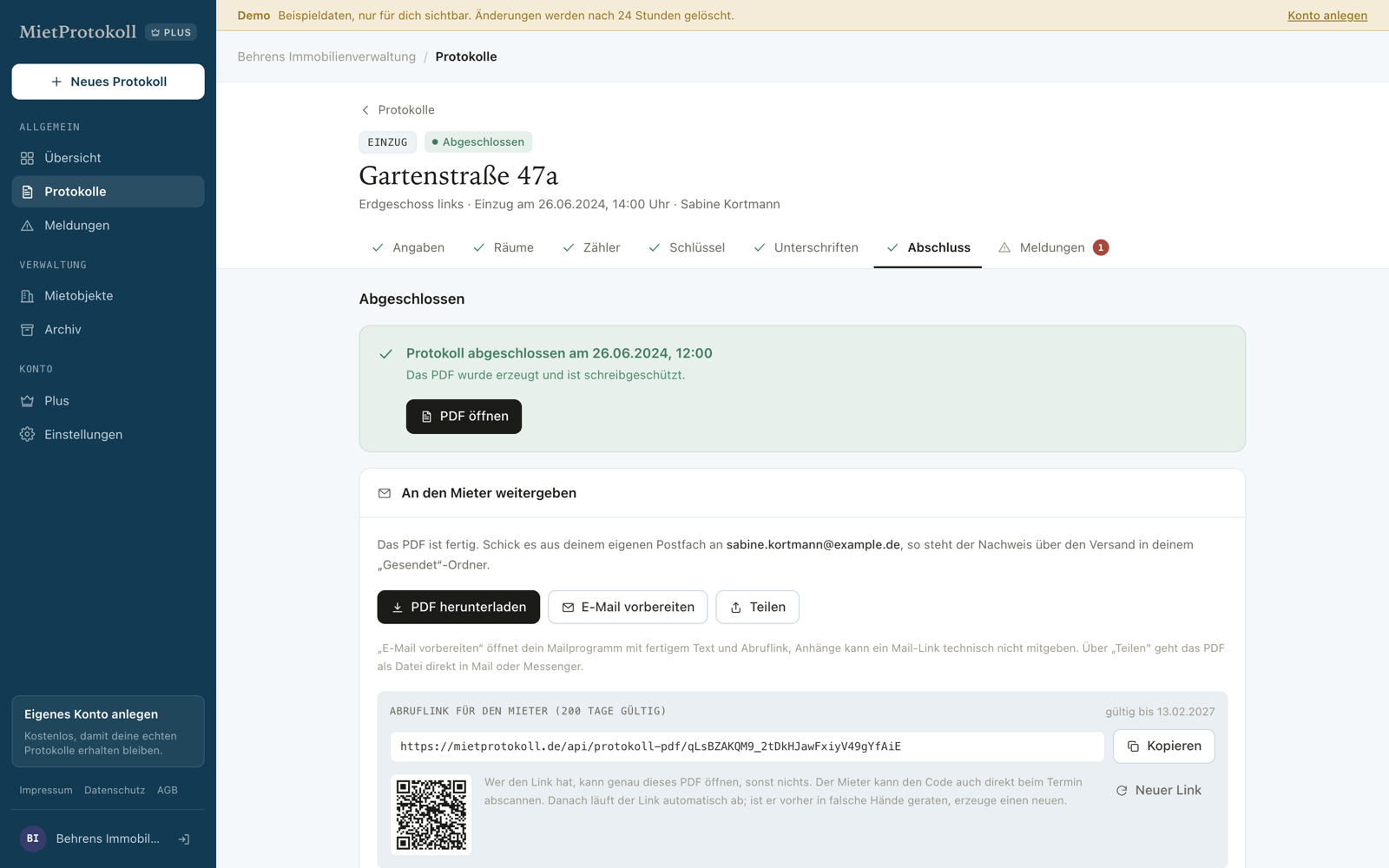
Task: Click the Abruflink URL field
Action: pos(747,746)
